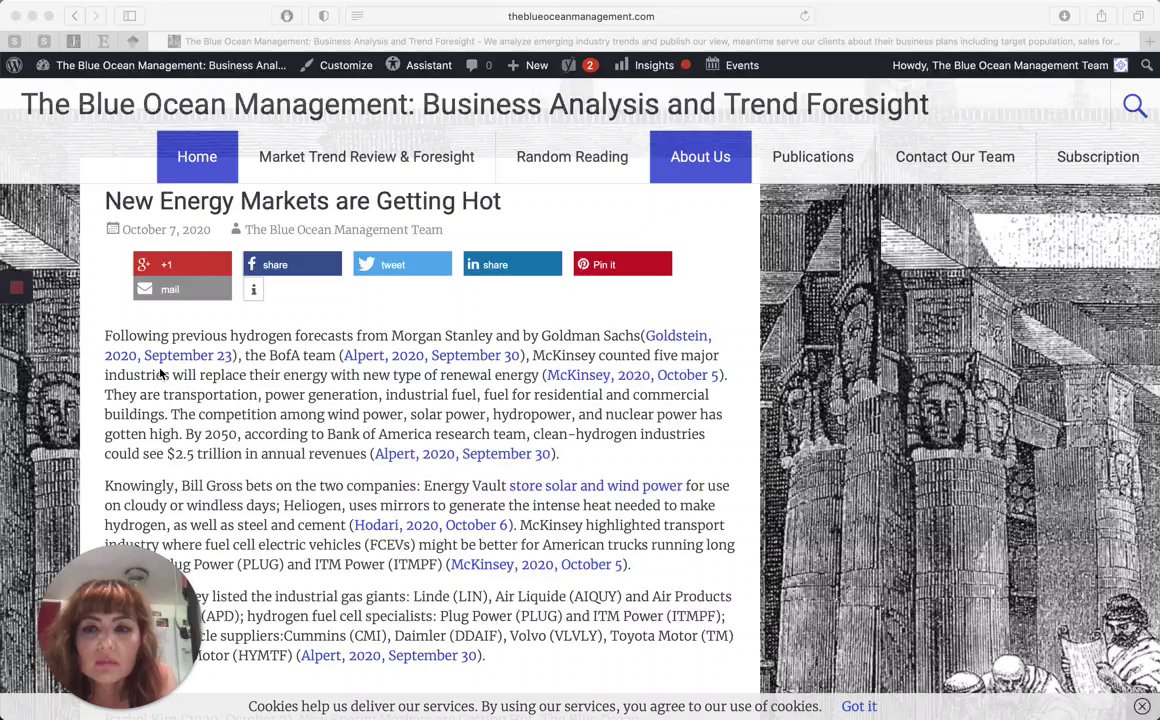The image size is (1160, 720).
Task: Click The Blue Ocean Management Team author link
Action: (x=343, y=229)
